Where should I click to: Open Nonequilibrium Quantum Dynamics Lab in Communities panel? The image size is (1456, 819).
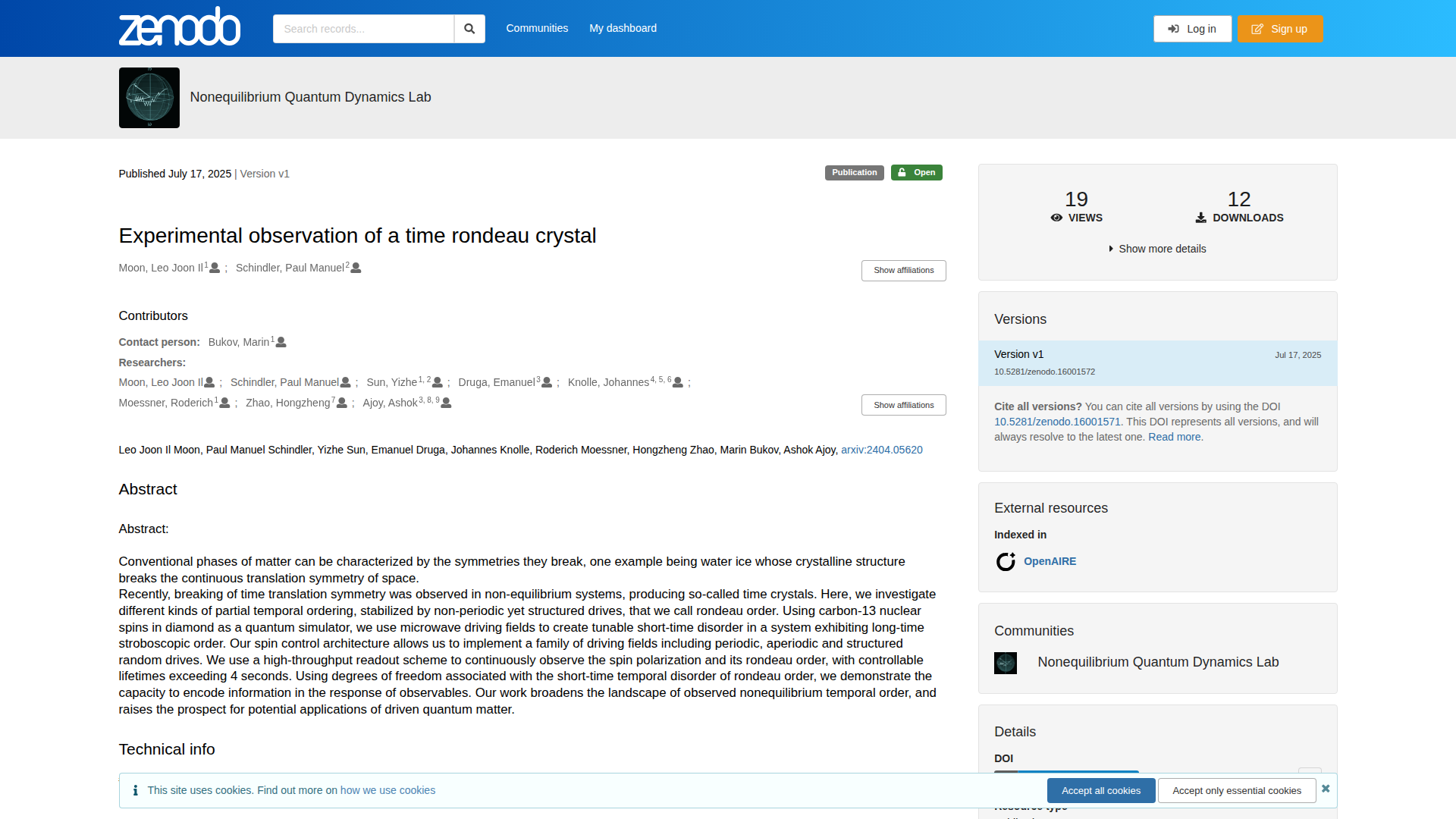pyautogui.click(x=1158, y=662)
